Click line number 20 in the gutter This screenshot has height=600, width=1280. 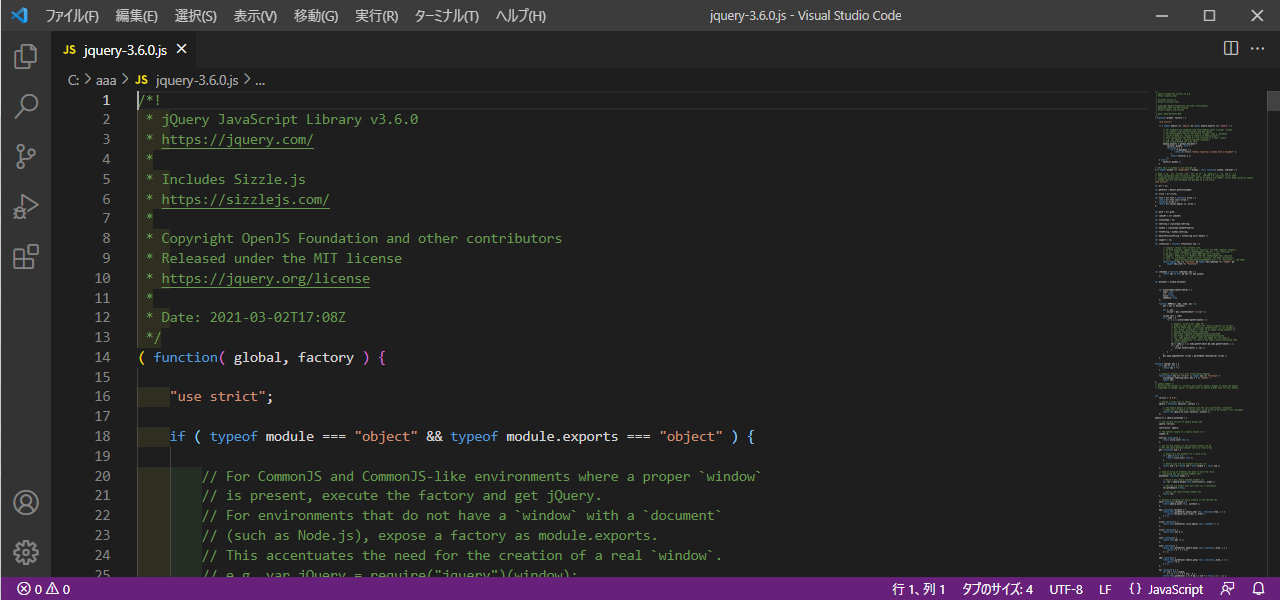coord(103,476)
